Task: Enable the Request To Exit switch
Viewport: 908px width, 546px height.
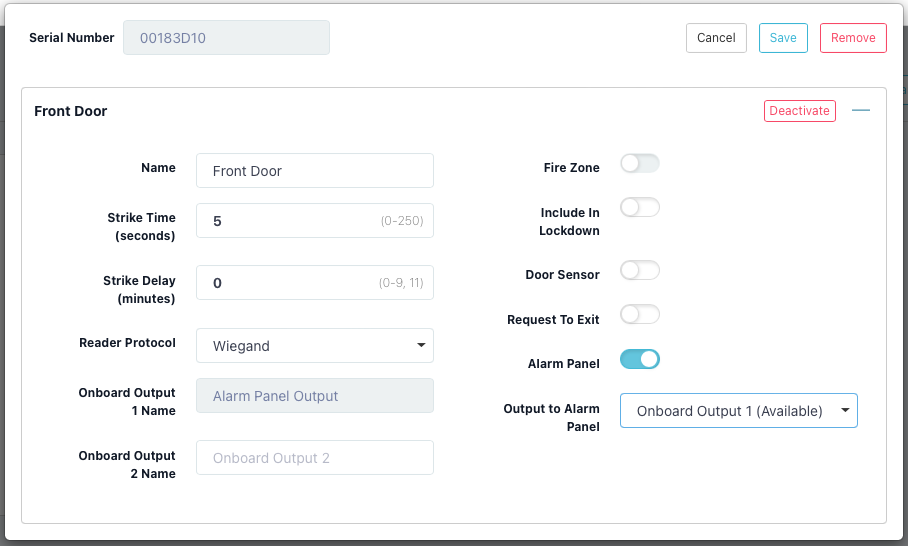Action: (x=640, y=315)
